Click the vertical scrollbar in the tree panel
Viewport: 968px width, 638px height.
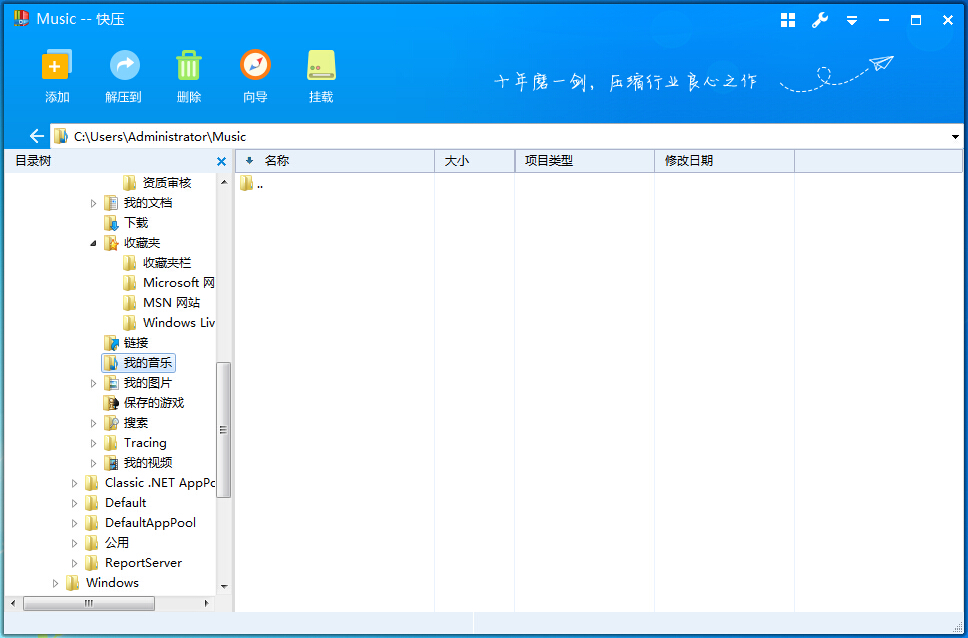(222, 430)
